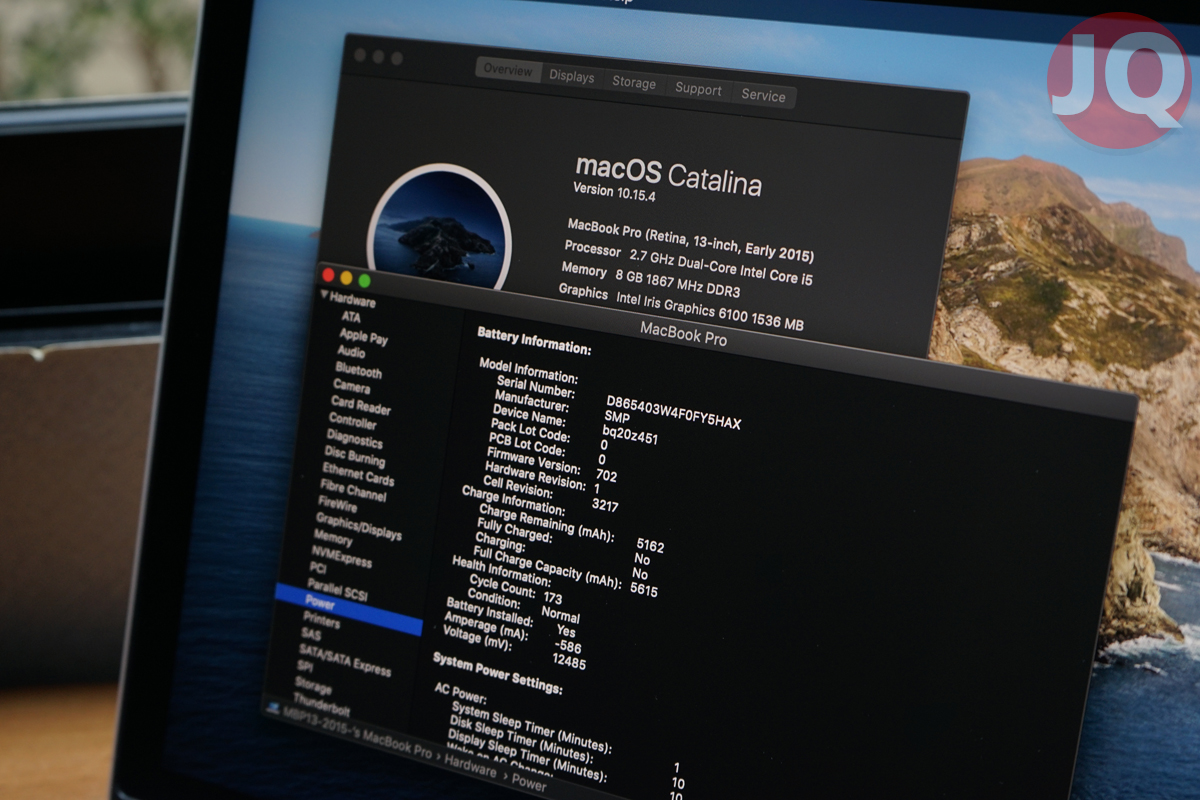Select Camera in the sidebar
The image size is (1200, 800).
coord(352,386)
